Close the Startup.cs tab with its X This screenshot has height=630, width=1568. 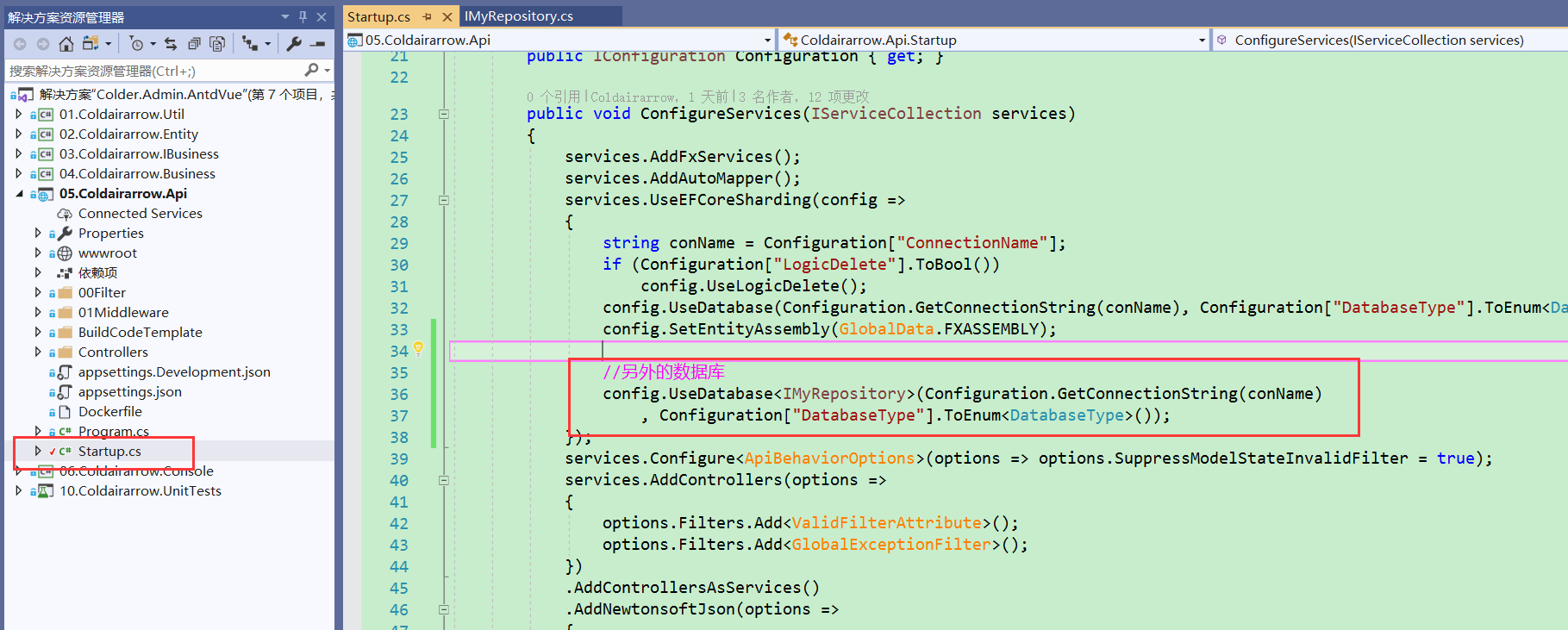click(447, 16)
